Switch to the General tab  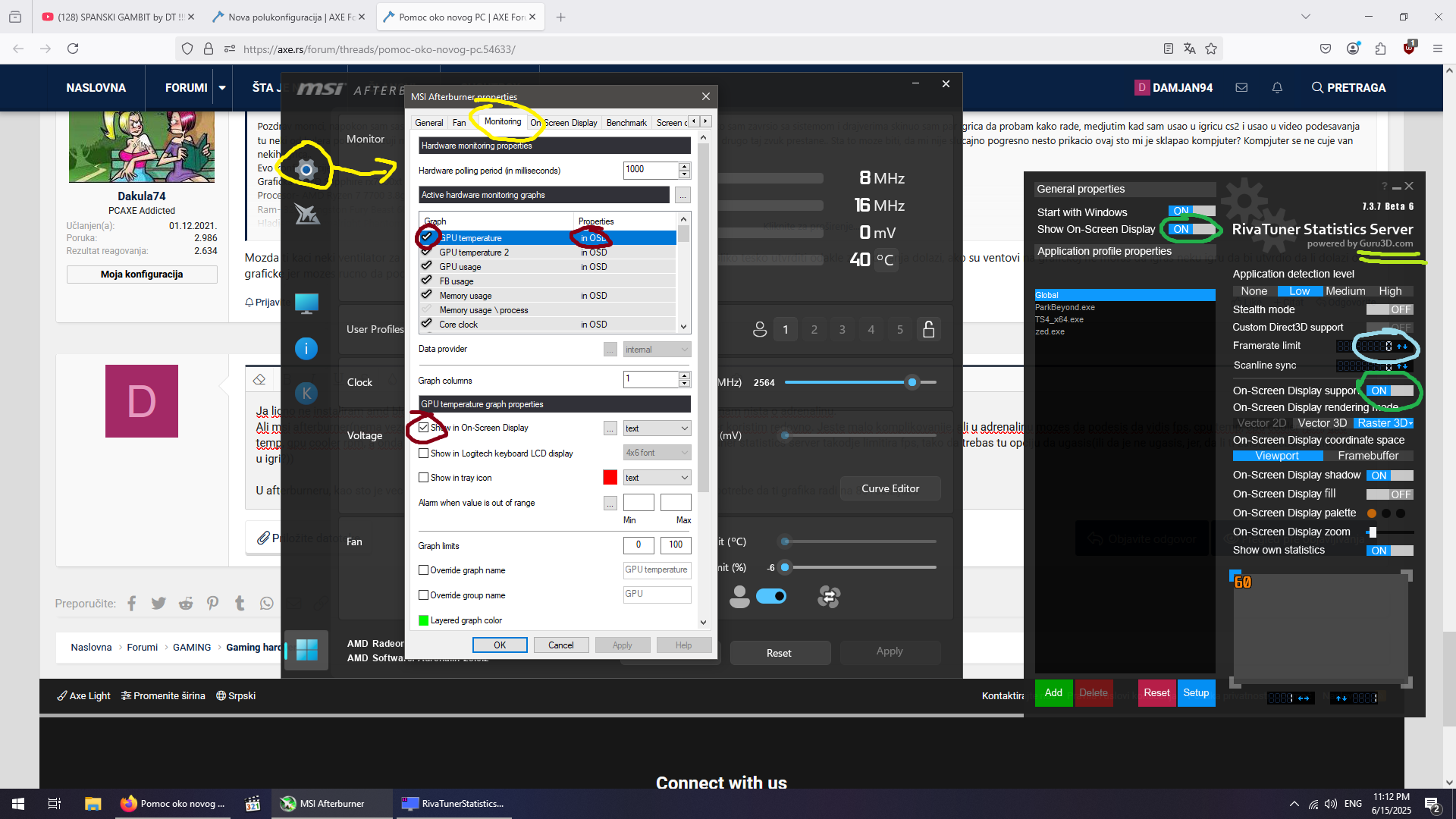[x=429, y=123]
